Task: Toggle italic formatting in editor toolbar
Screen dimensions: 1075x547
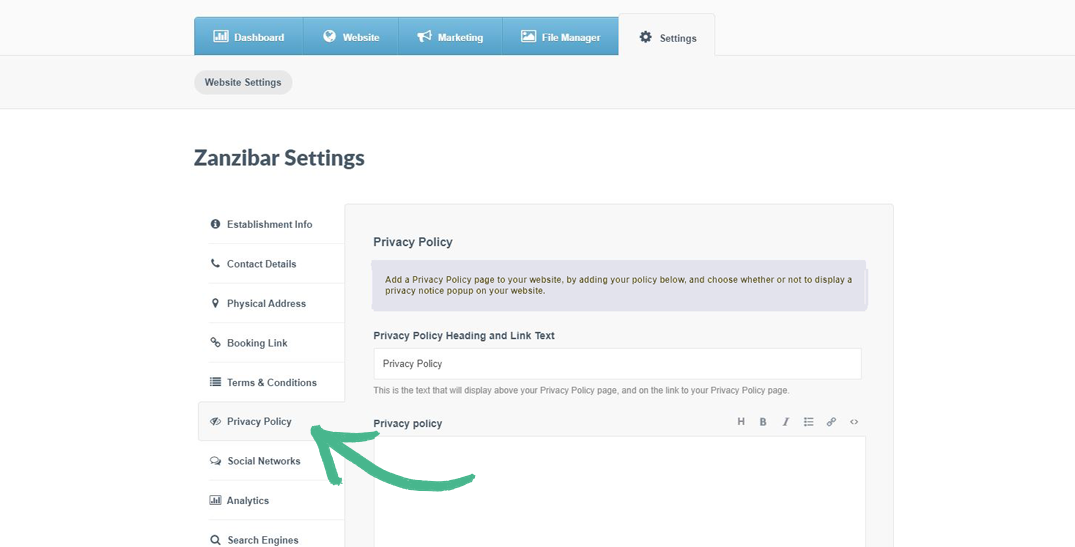Action: tap(786, 422)
